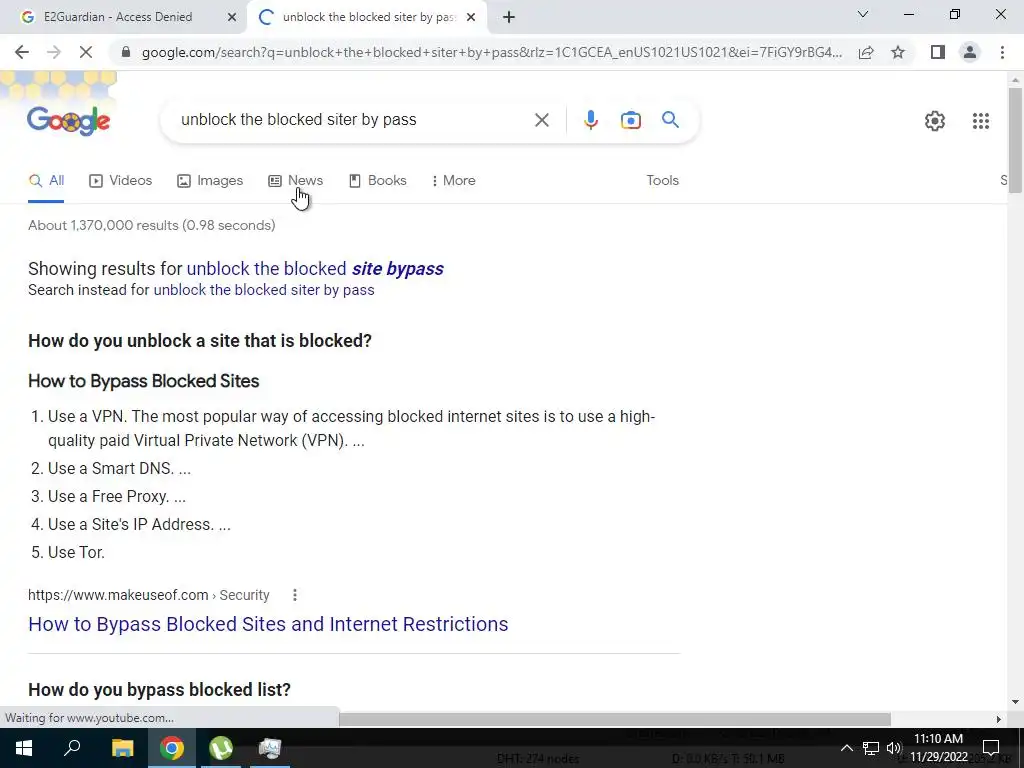
Task: Open the taskbar clock and date
Action: (938, 748)
